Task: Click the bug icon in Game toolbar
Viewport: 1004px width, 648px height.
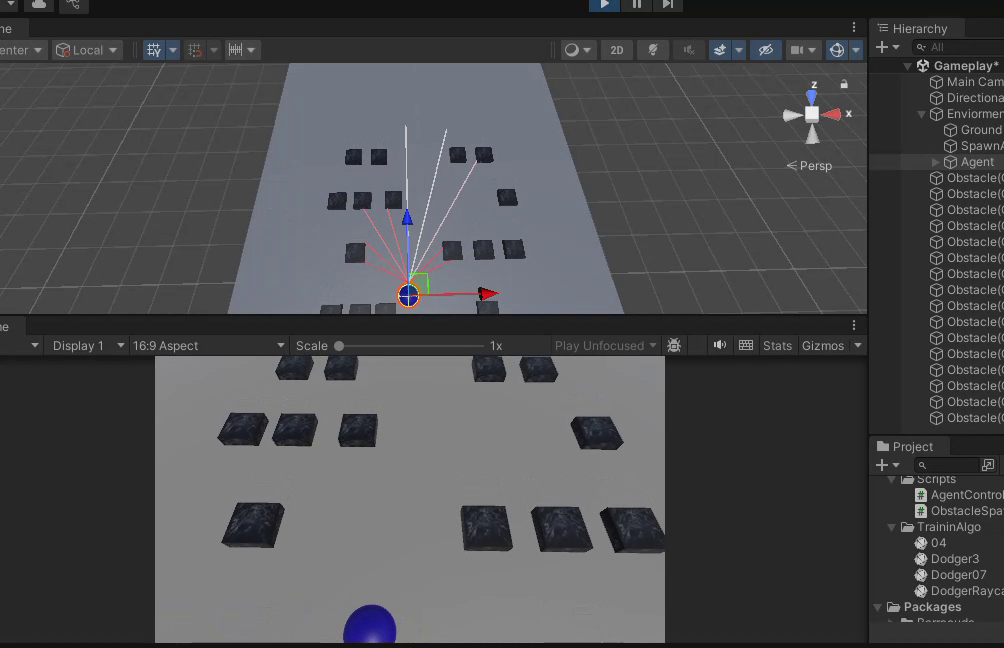Action: (674, 346)
